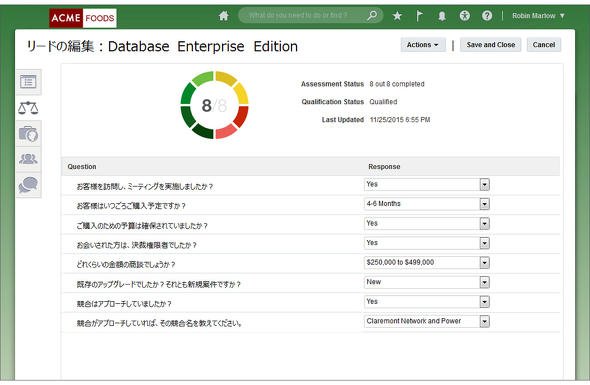Open the briefcase sidebar tab
Screen dimensions: 590x385
[29, 134]
